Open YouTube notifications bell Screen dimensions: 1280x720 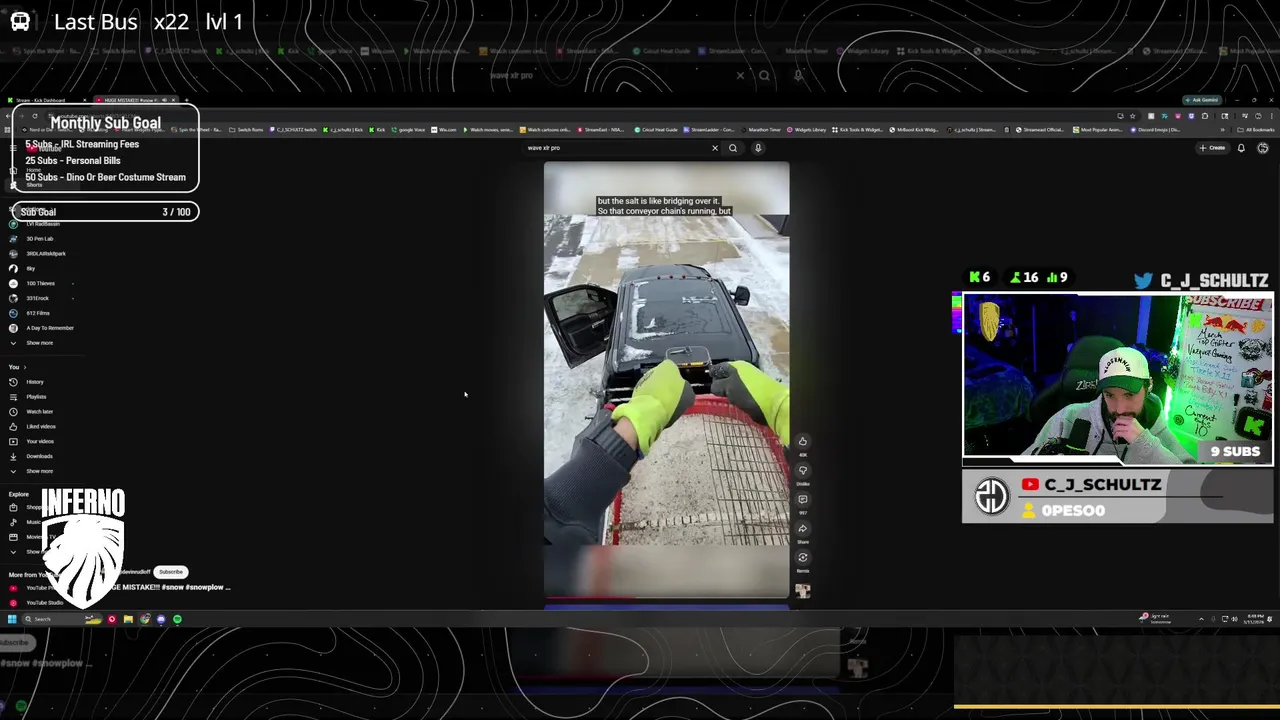[x=1241, y=148]
